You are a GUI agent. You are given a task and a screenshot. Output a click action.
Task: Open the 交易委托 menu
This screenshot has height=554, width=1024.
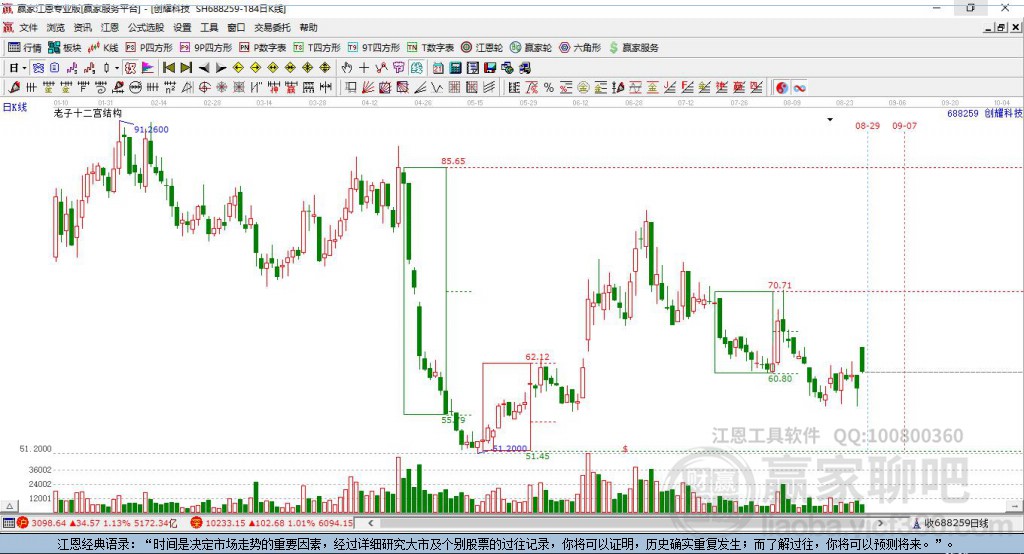coord(272,27)
